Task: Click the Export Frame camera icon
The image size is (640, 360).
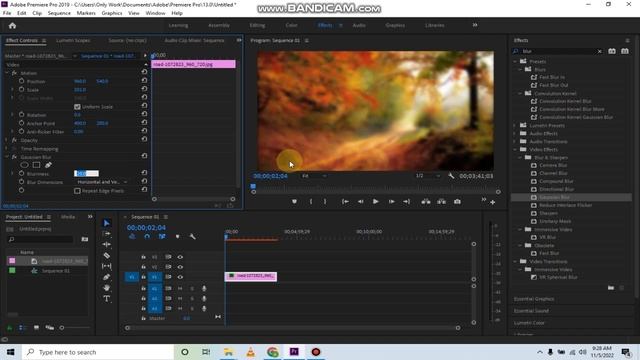Action: click(x=457, y=202)
